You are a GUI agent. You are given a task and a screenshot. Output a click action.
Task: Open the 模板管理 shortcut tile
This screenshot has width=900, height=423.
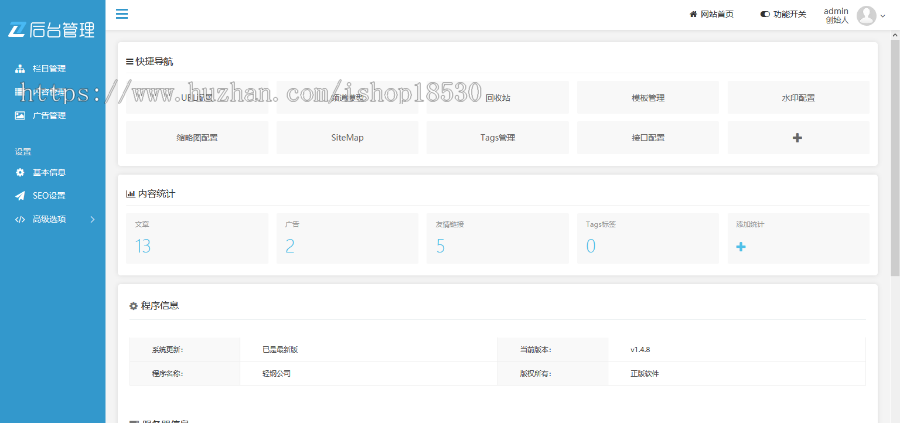point(647,98)
